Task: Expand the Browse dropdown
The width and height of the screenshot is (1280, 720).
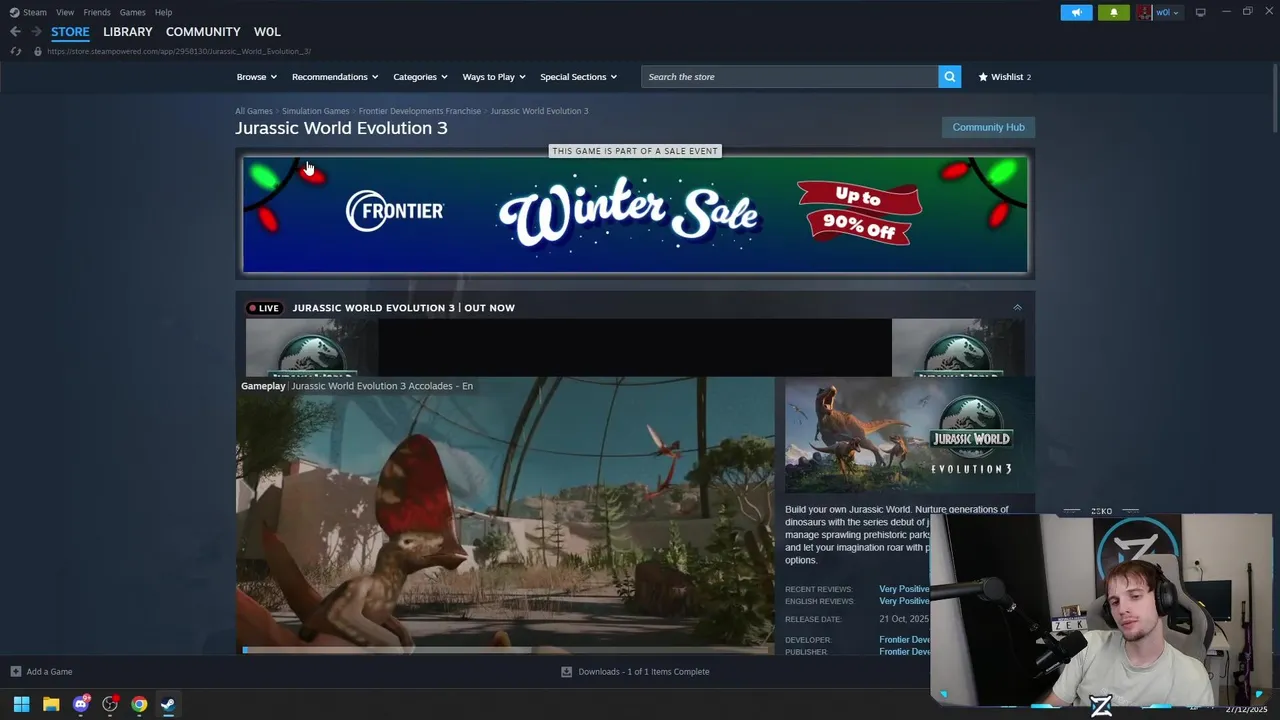Action: point(257,77)
